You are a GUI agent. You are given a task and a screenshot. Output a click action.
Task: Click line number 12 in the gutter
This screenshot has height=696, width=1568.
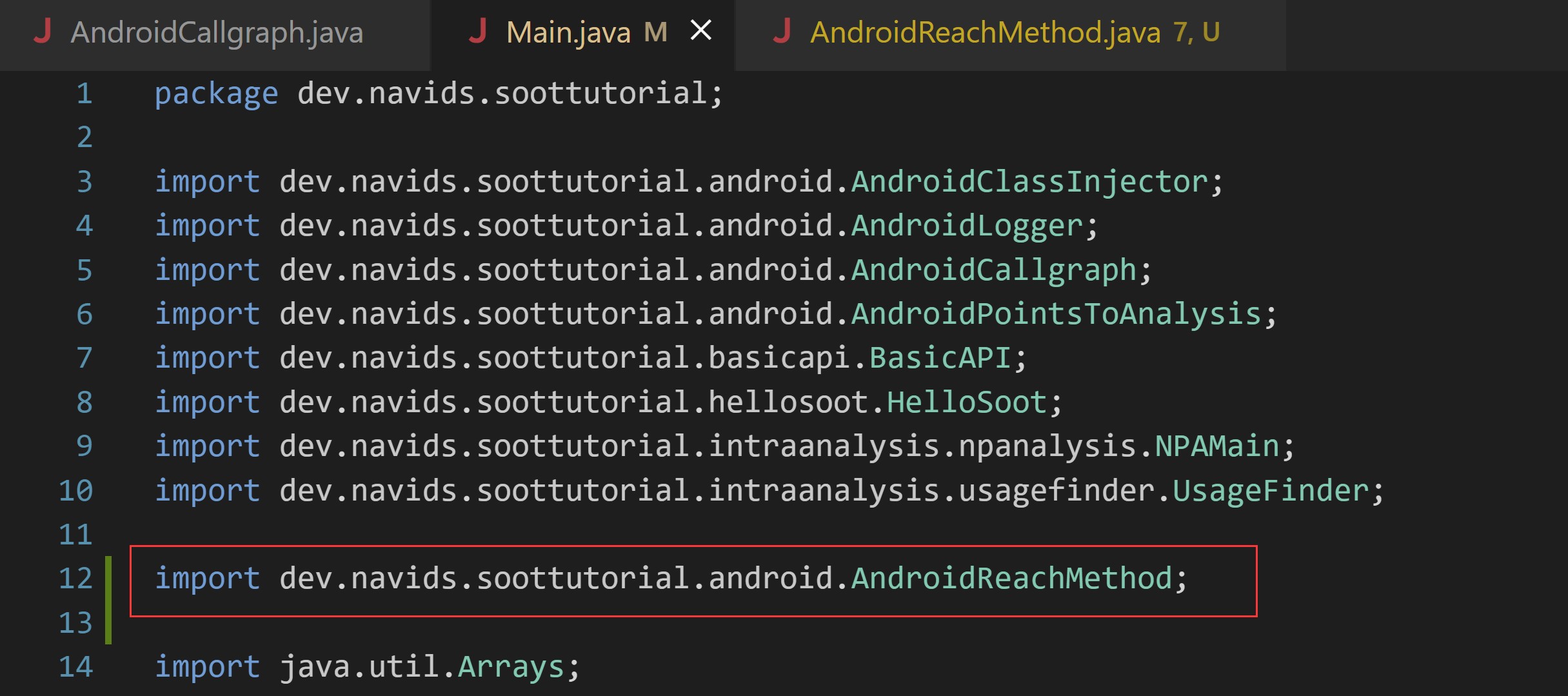pos(77,579)
